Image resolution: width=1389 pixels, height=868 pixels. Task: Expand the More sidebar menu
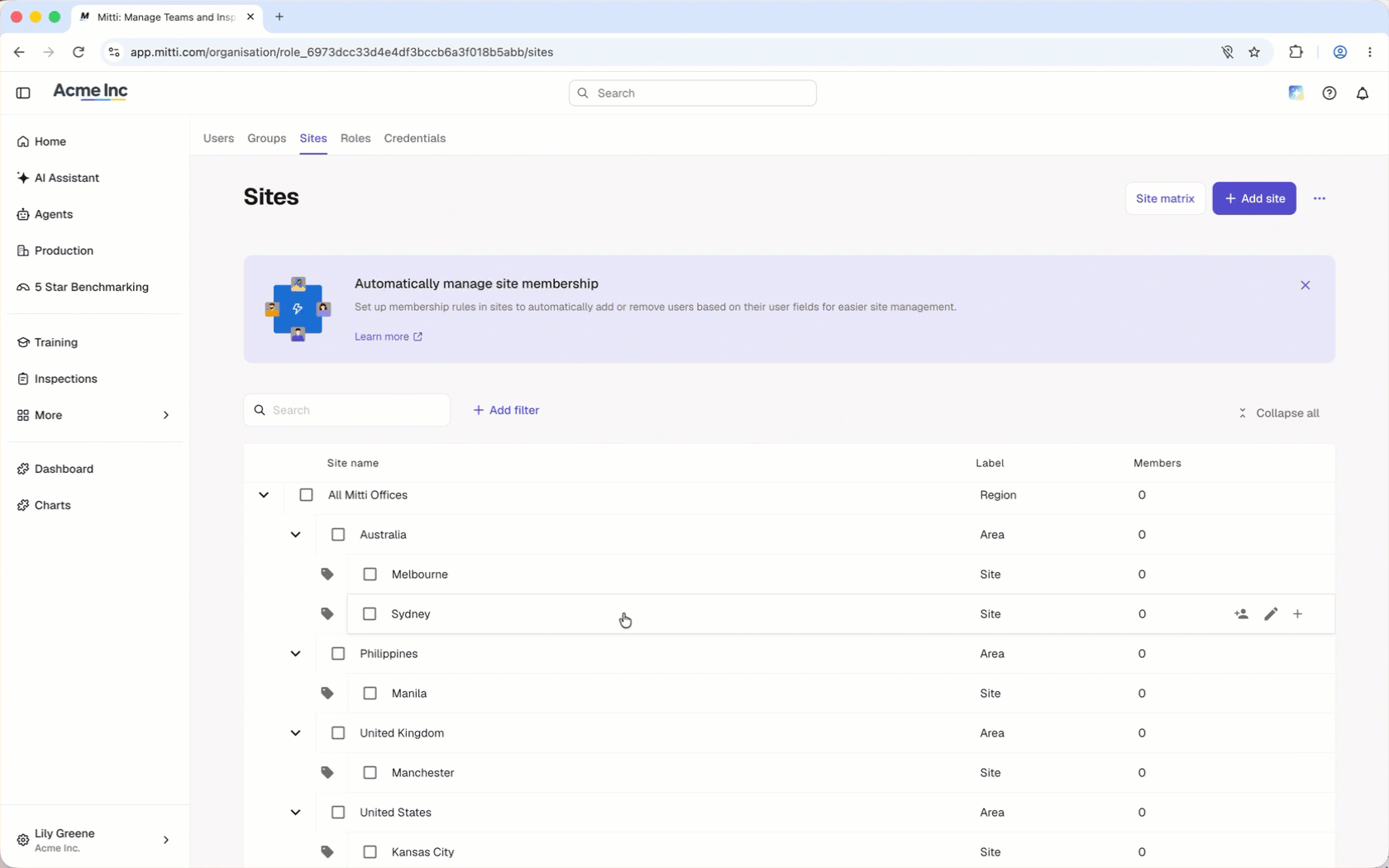click(95, 415)
